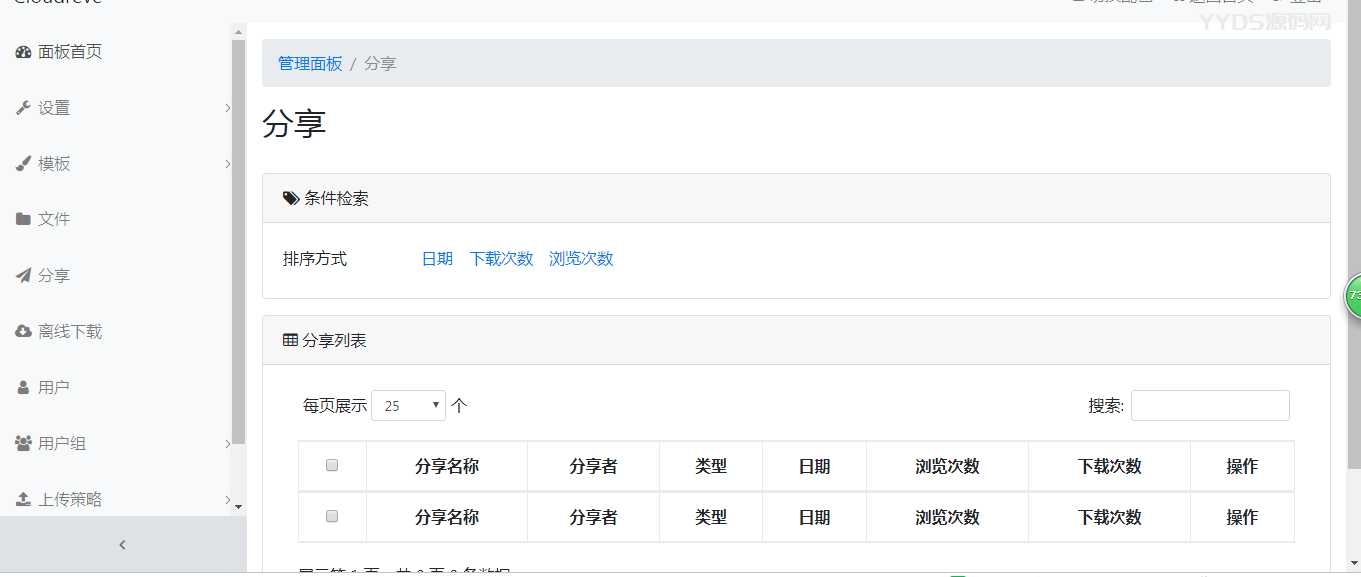Open the 每页展示 page-size dropdown showing 25

[408, 405]
